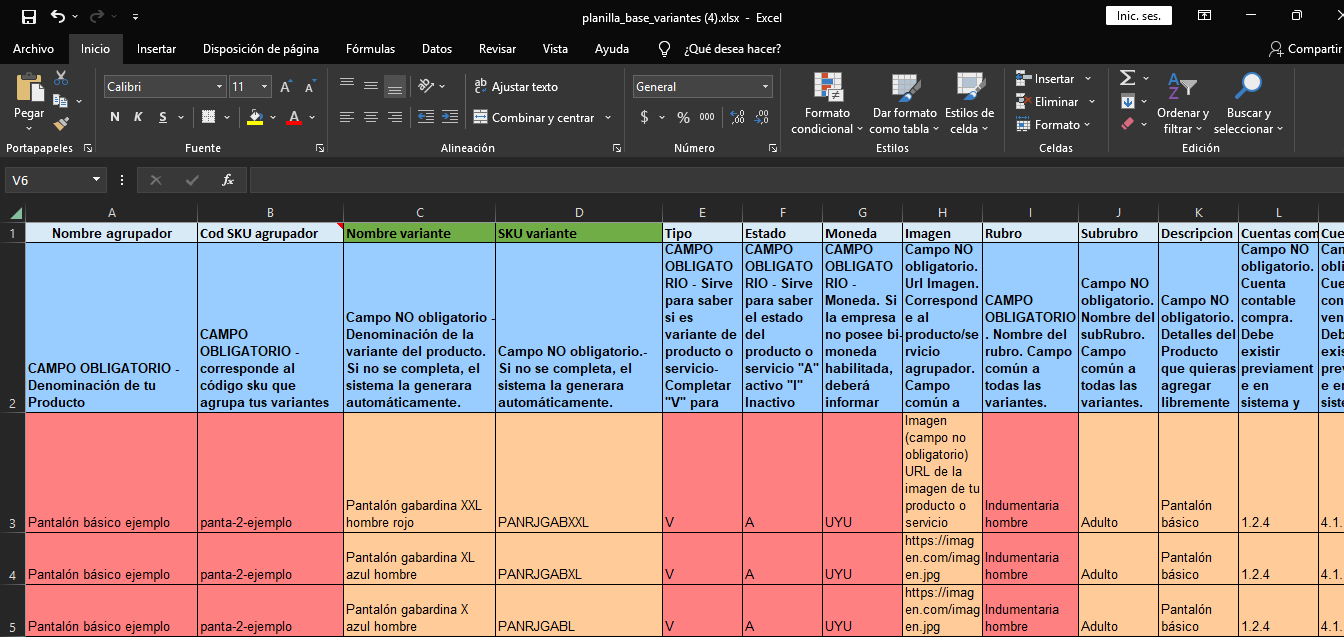Expand Pegar options arrow
This screenshot has height=637, width=1344.
pos(30,127)
